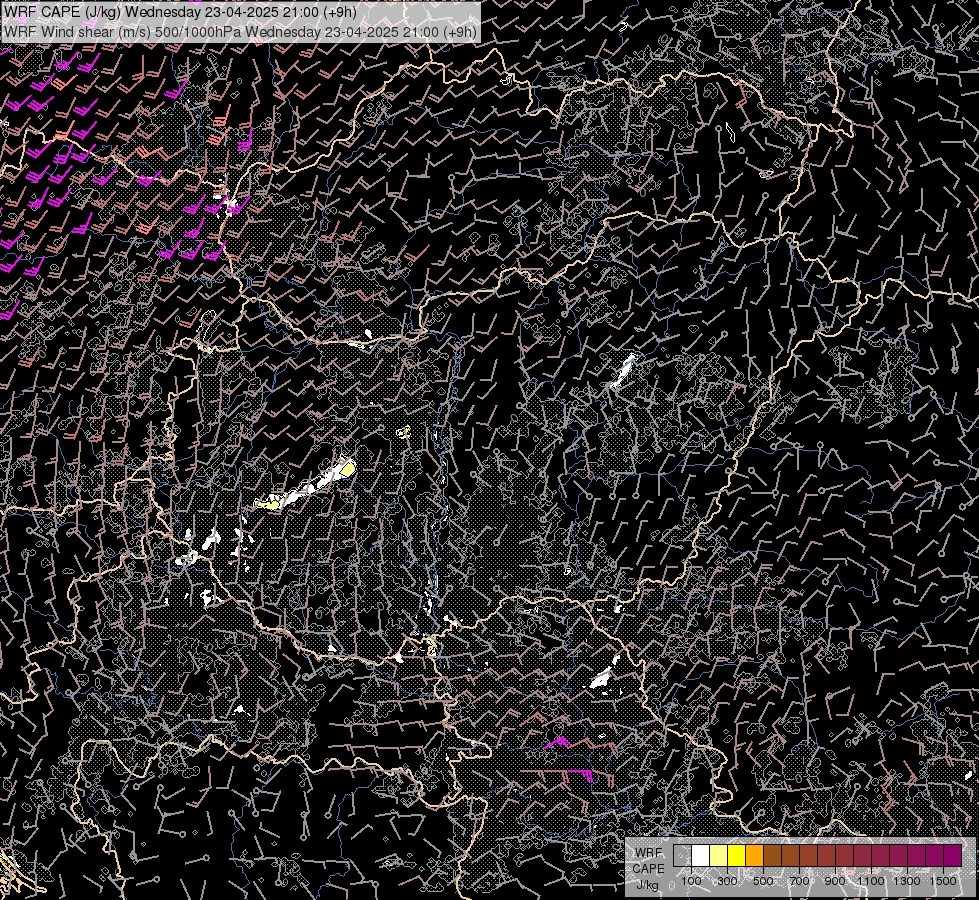Click the legend value 1500
979x900 pixels.
(x=943, y=881)
